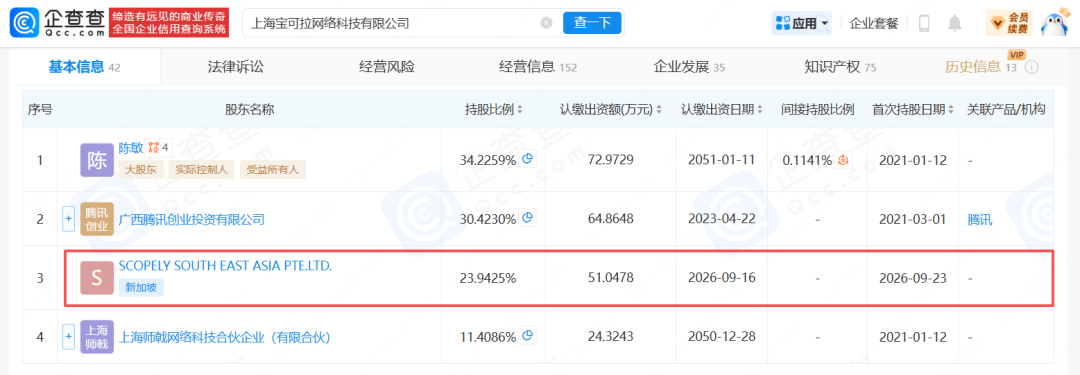
Task: Expand 上海师戟网络科技合伙企业 row
Action: click(68, 338)
